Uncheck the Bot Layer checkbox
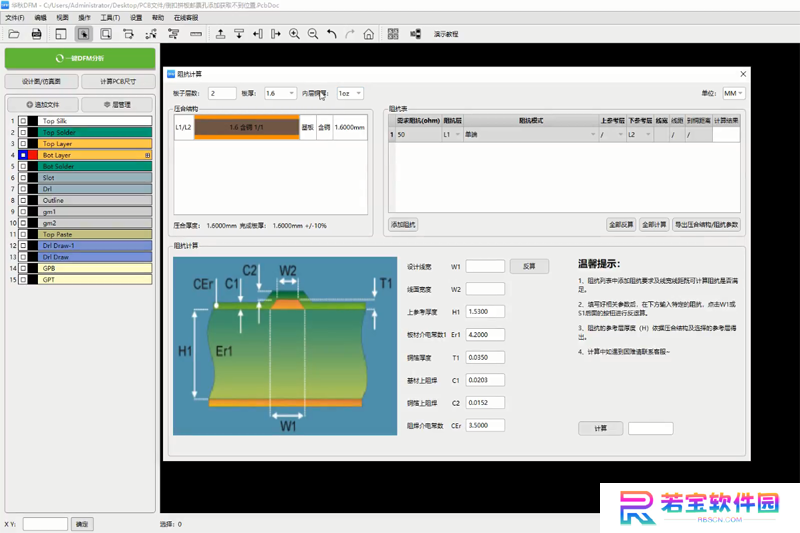This screenshot has height=533, width=800. coord(23,155)
